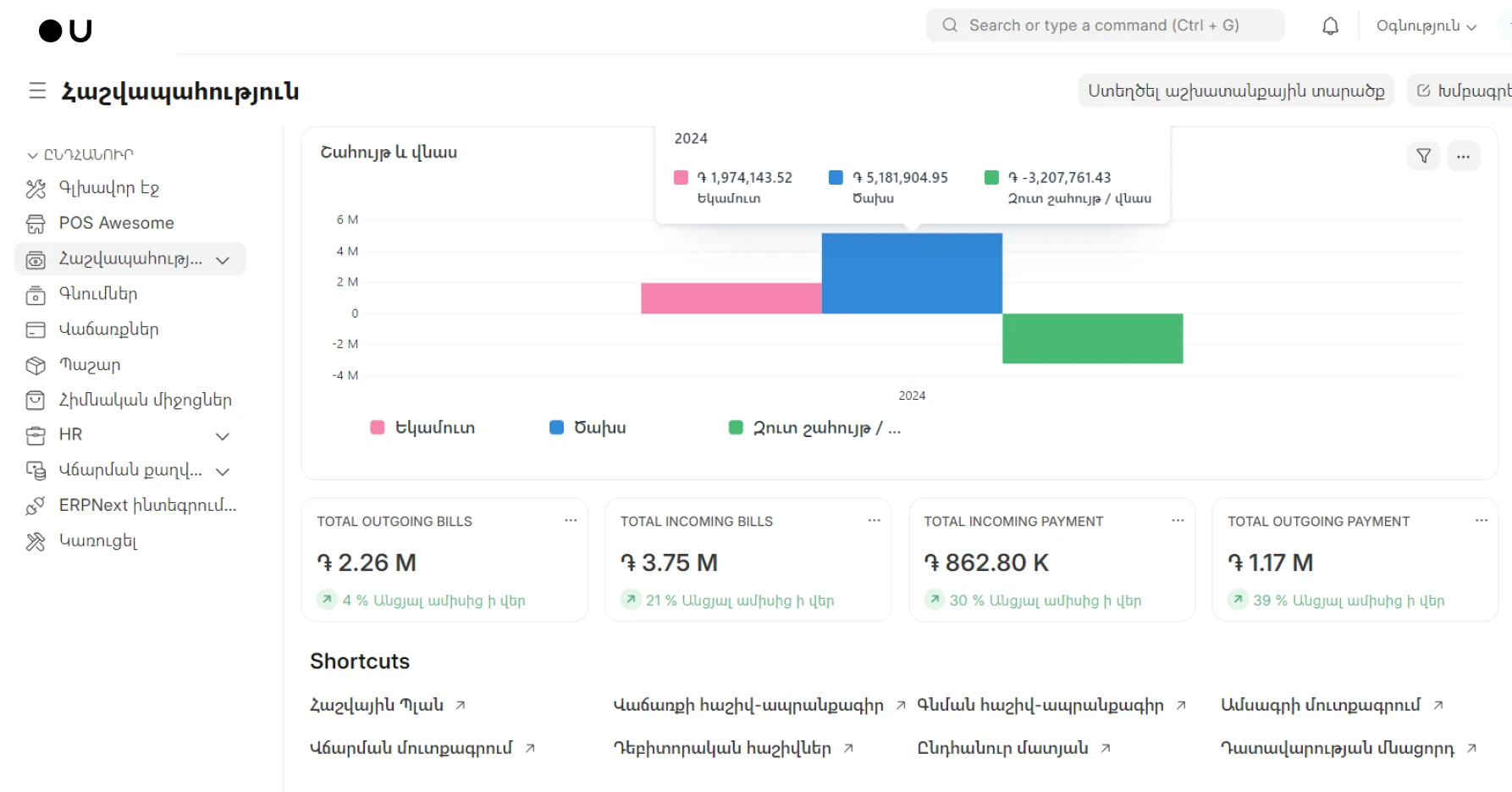1512x792 pixels.
Task: Open the app logo home link
Action: pos(65,30)
